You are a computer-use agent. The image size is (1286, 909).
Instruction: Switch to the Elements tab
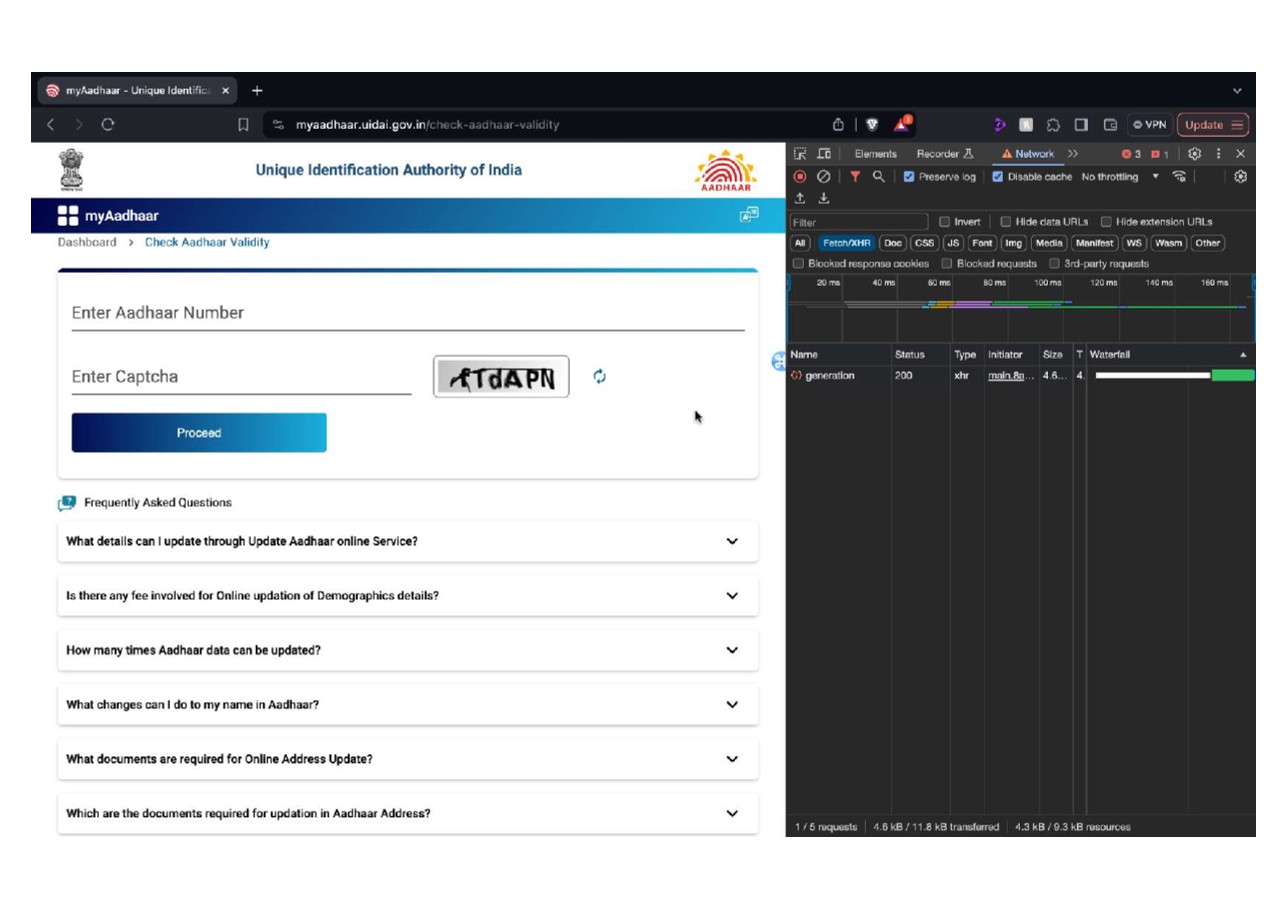(875, 154)
